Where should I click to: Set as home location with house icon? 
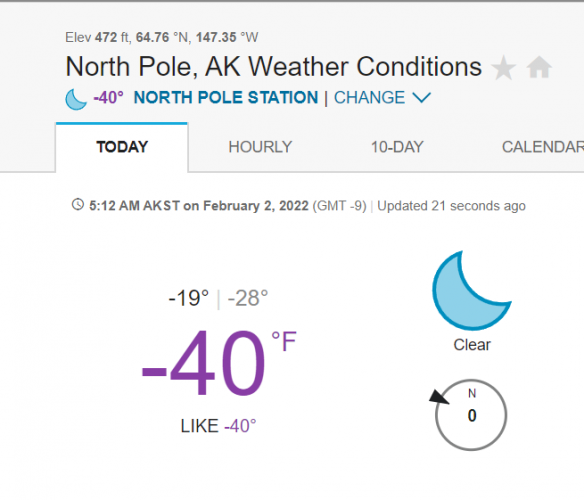pos(539,67)
